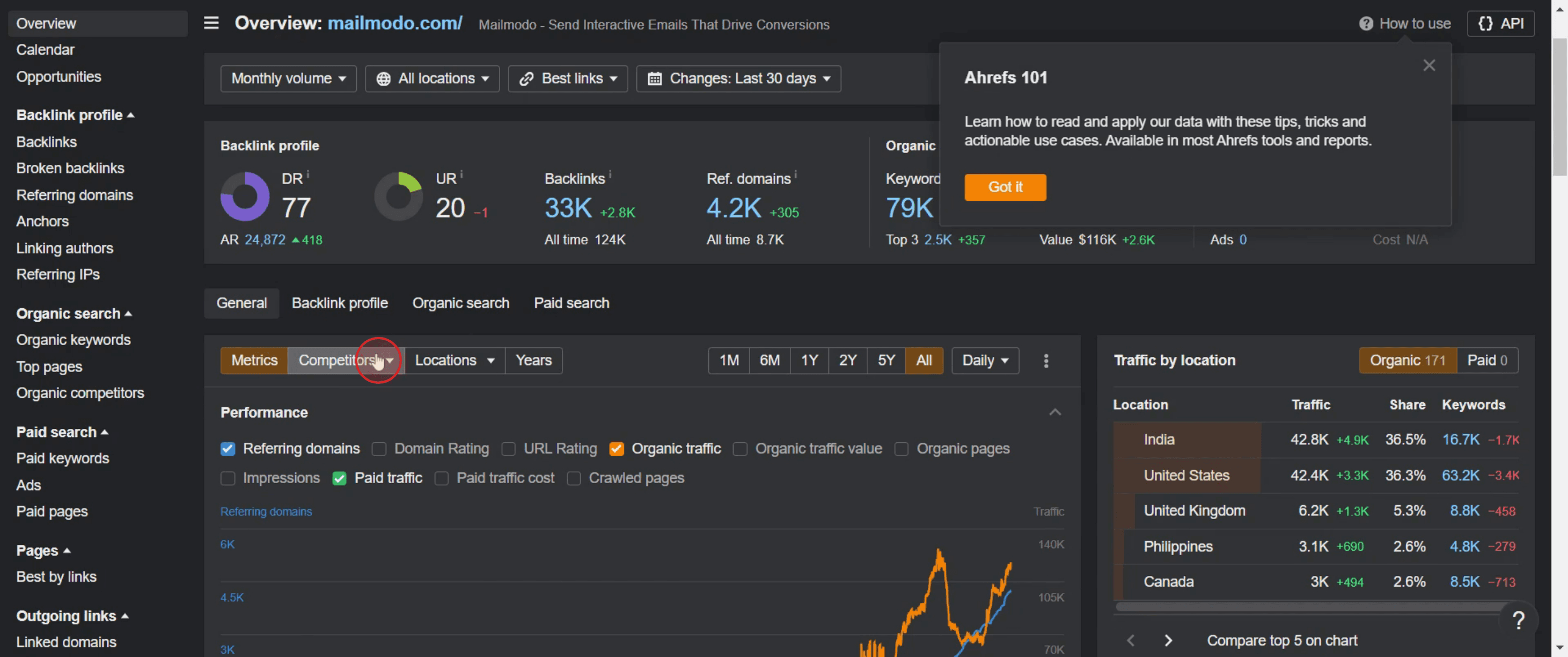Open the chart three-dot options menu
Image resolution: width=1568 pixels, height=657 pixels.
tap(1046, 361)
